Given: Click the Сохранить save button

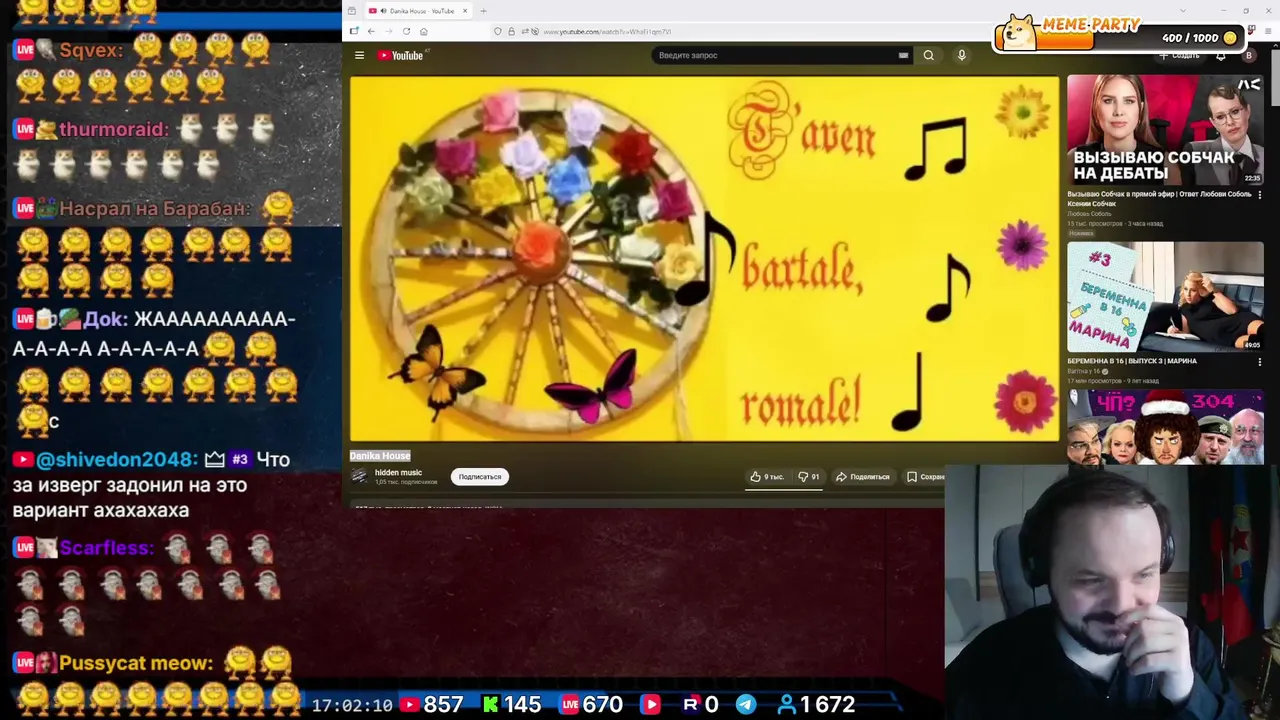Looking at the screenshot, I should click(x=925, y=477).
